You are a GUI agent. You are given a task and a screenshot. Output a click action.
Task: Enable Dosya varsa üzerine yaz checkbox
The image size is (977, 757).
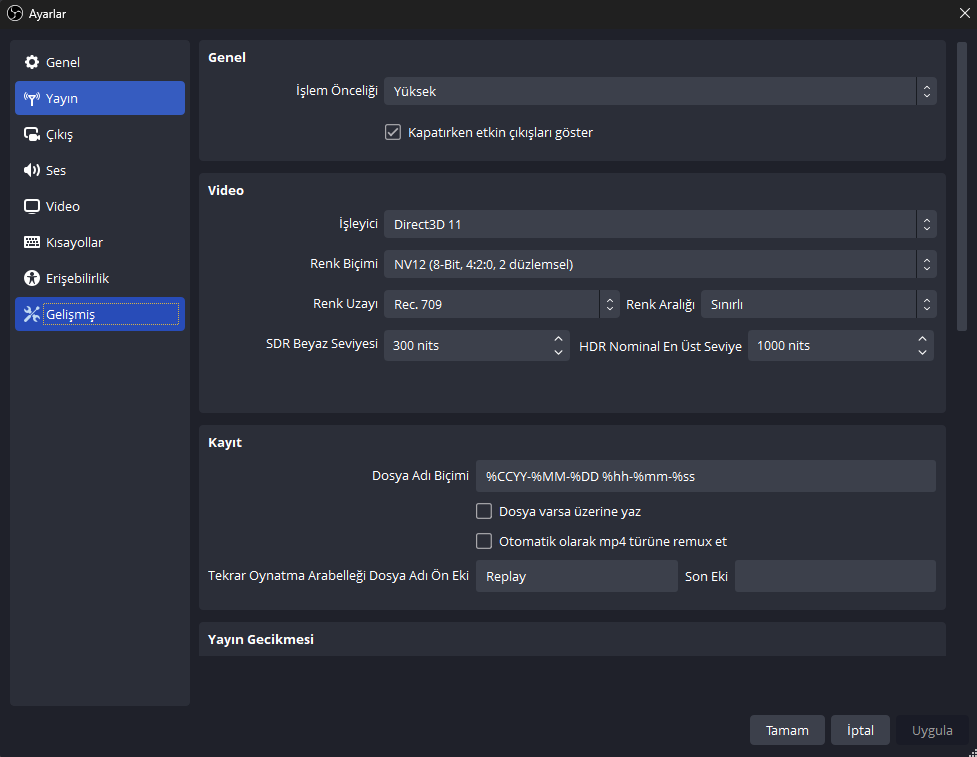point(484,511)
